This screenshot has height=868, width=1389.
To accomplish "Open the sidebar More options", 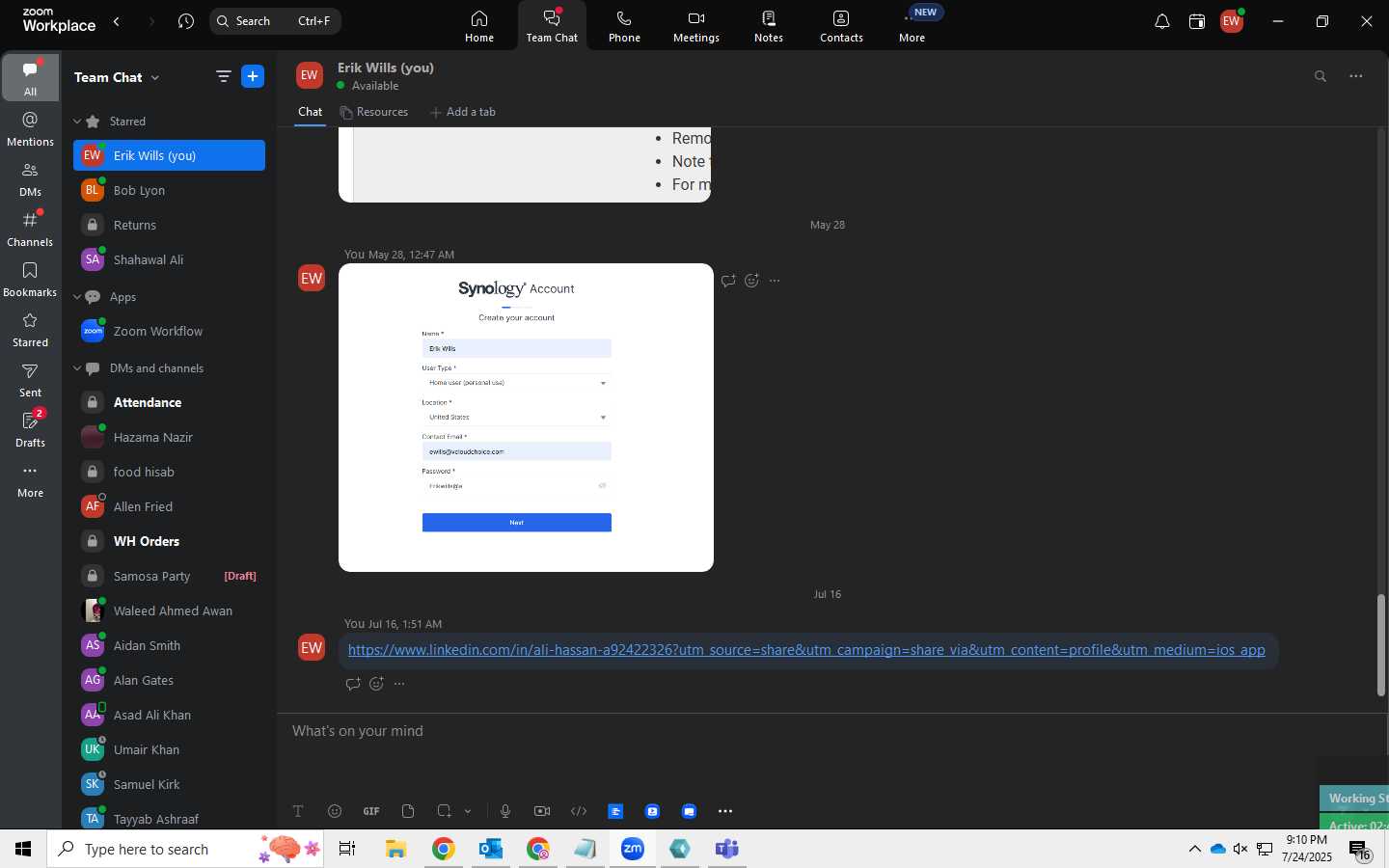I will point(30,479).
